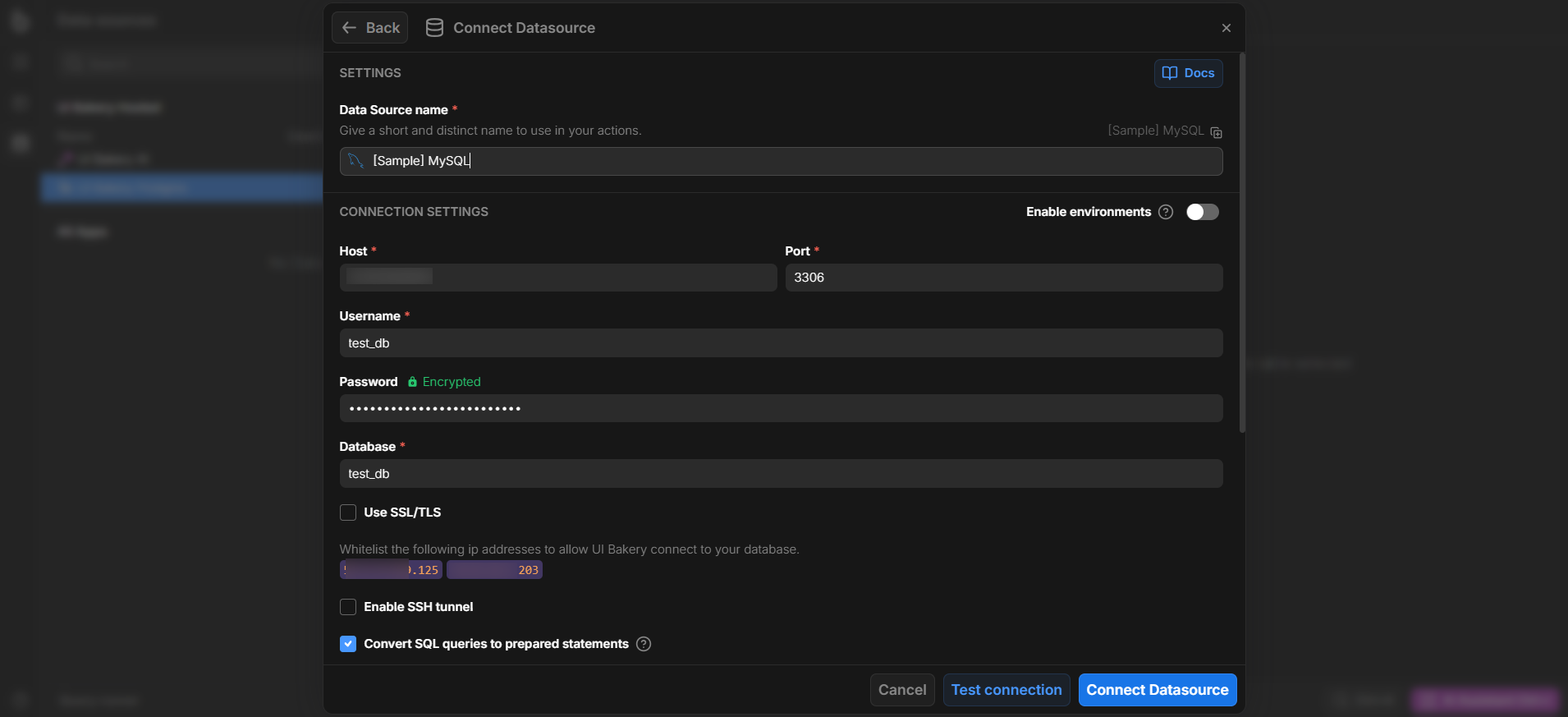Click the MySQL icon in name field
Viewport: 1568px width, 717px height.
pos(355,161)
